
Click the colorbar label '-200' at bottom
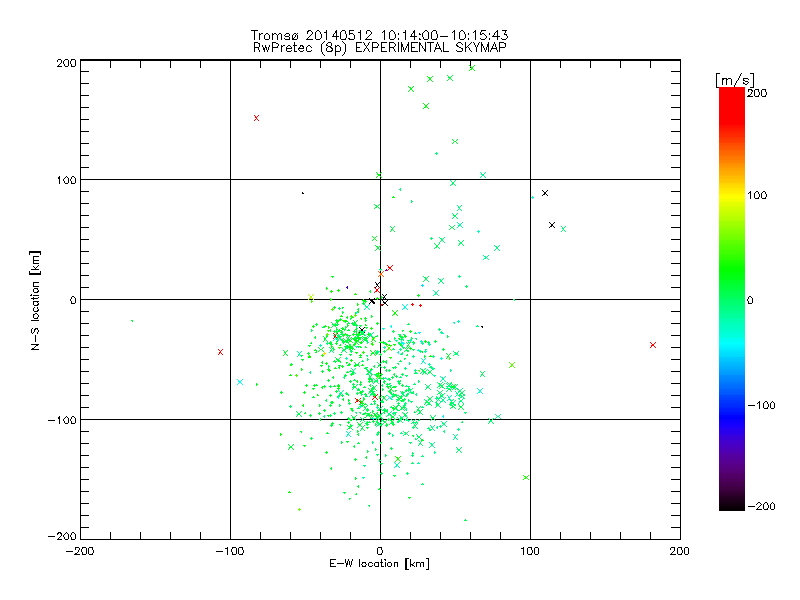pyautogui.click(x=761, y=506)
